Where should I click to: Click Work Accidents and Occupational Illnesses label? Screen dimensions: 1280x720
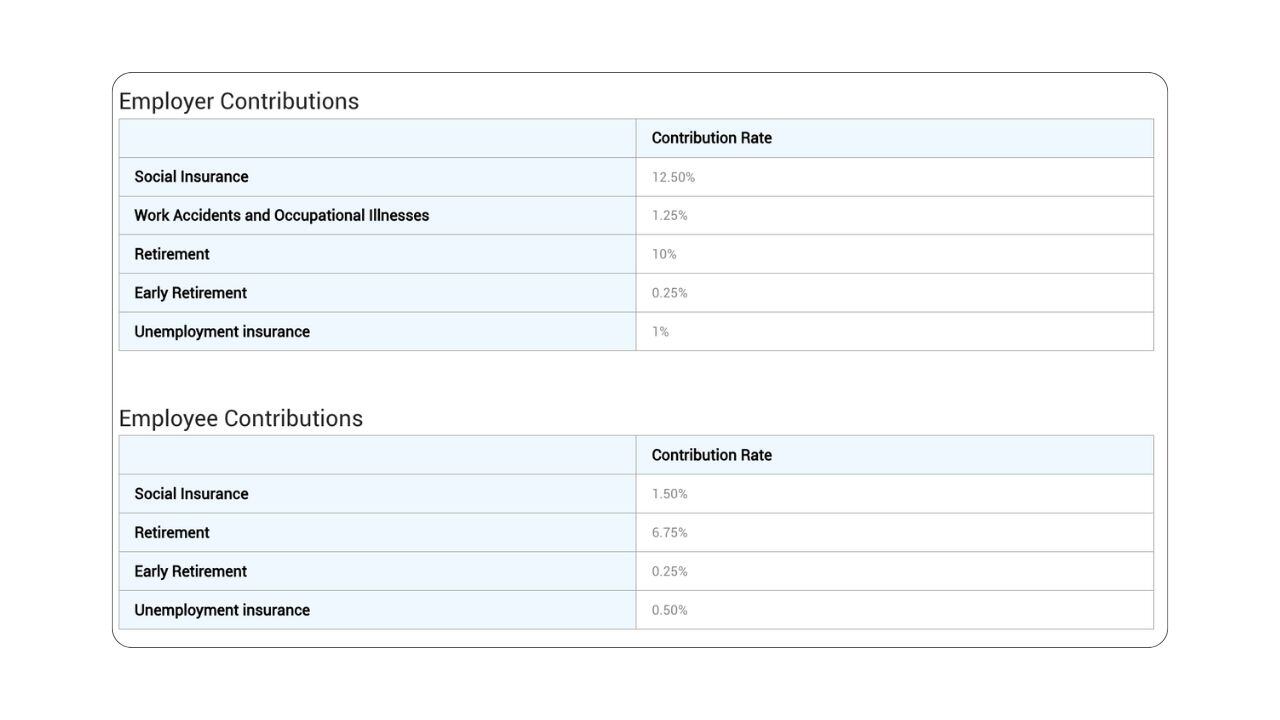[281, 215]
